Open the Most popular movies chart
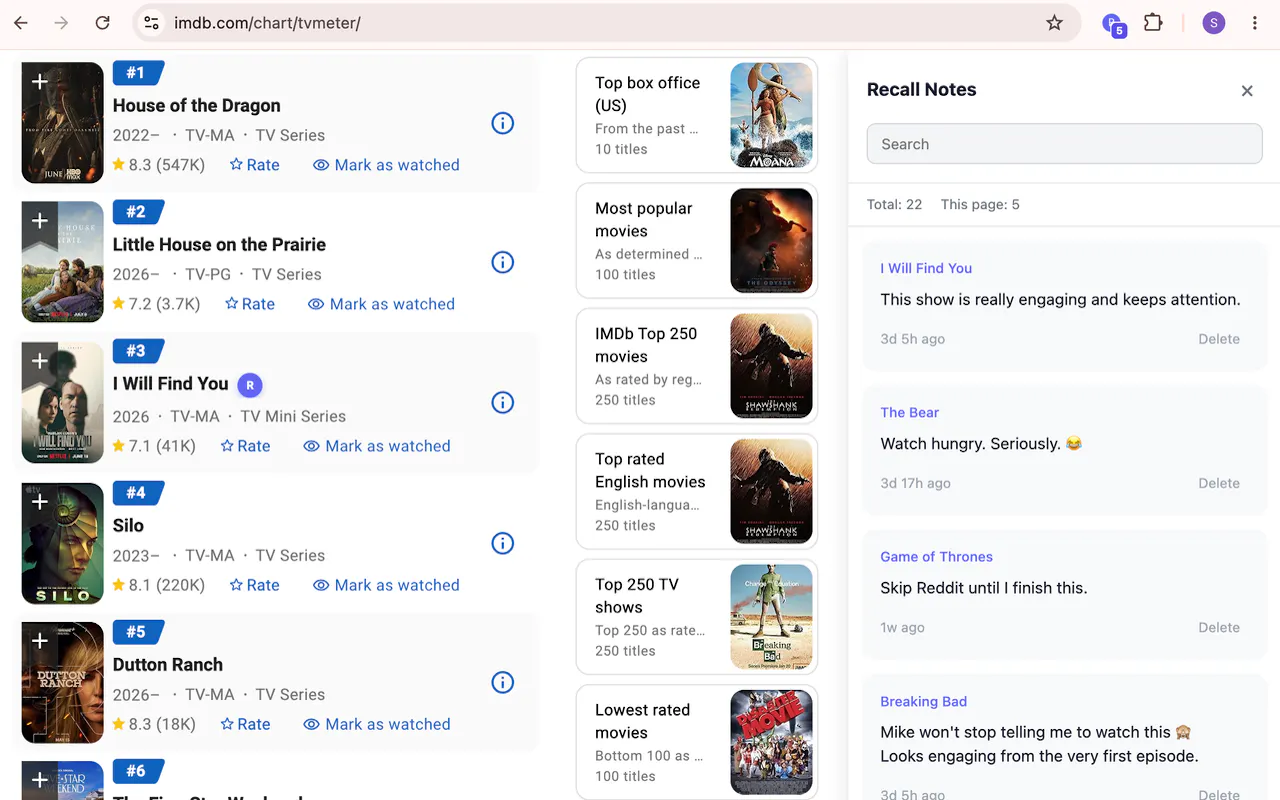Screen dimensions: 1280x800 (x=697, y=240)
